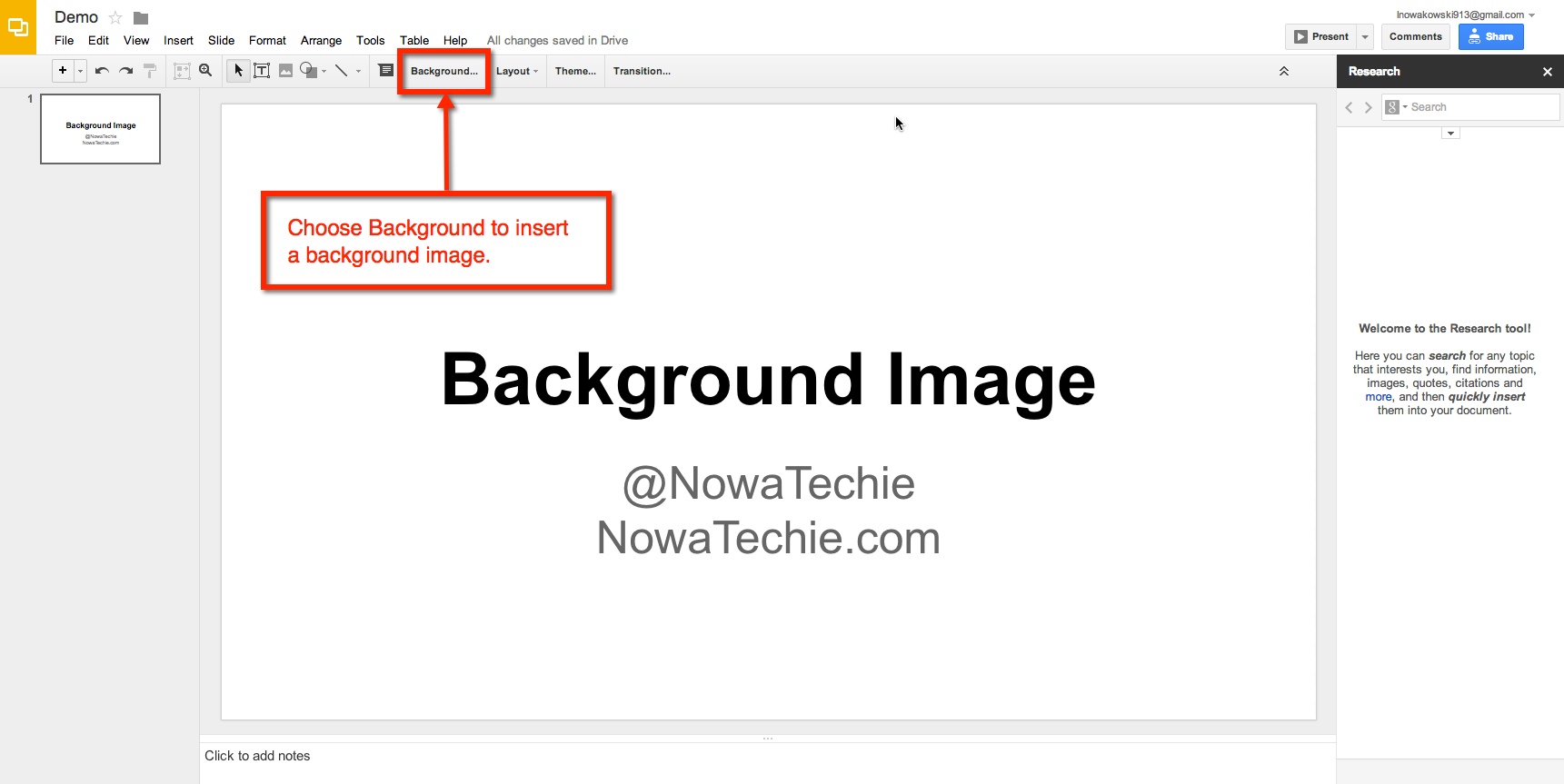Image resolution: width=1564 pixels, height=784 pixels.
Task: Activate the select arrow cursor tool
Action: [x=238, y=71]
